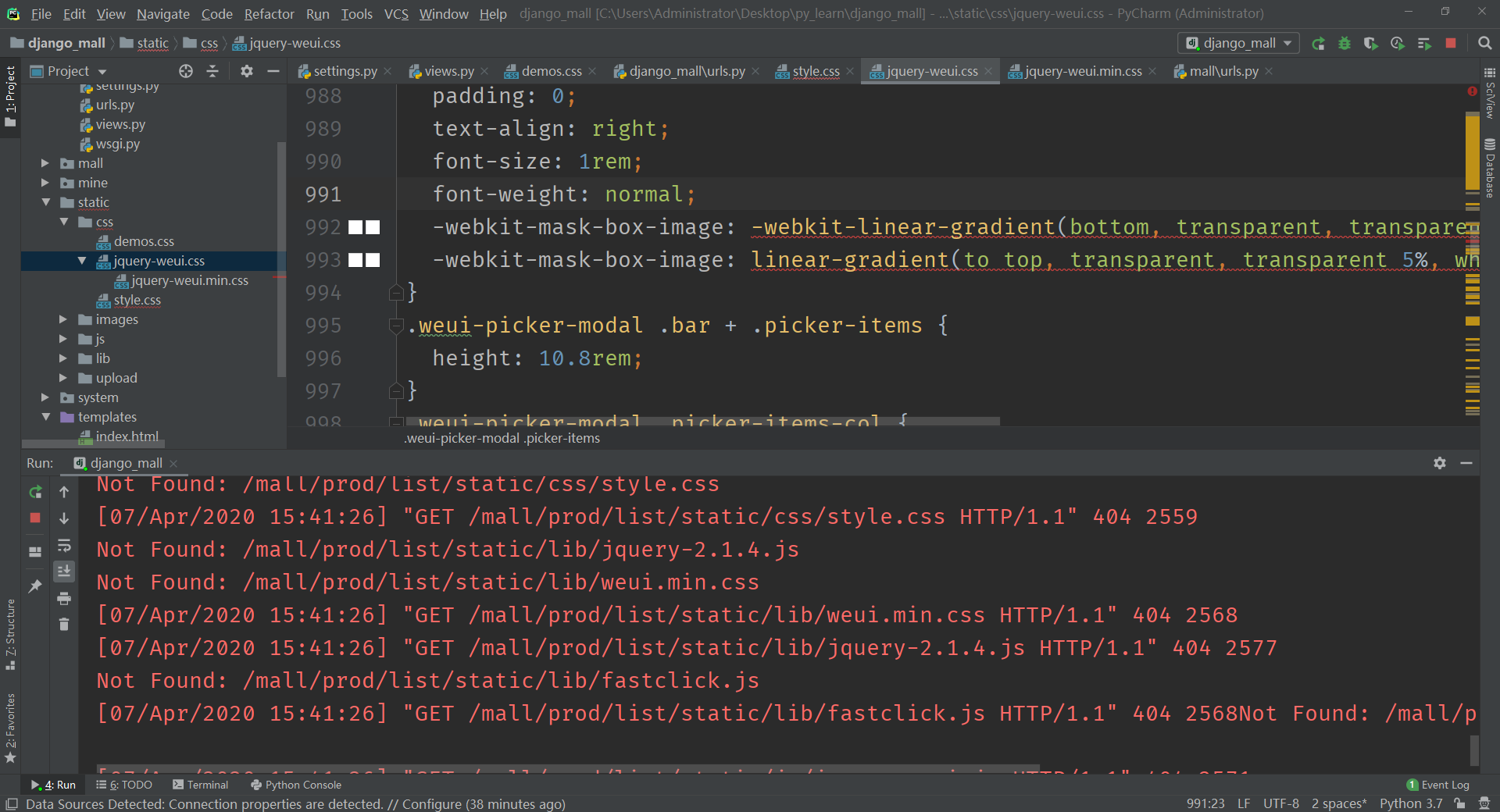1500x812 pixels.
Task: Switch to settings.py editor tab
Action: pyautogui.click(x=345, y=71)
